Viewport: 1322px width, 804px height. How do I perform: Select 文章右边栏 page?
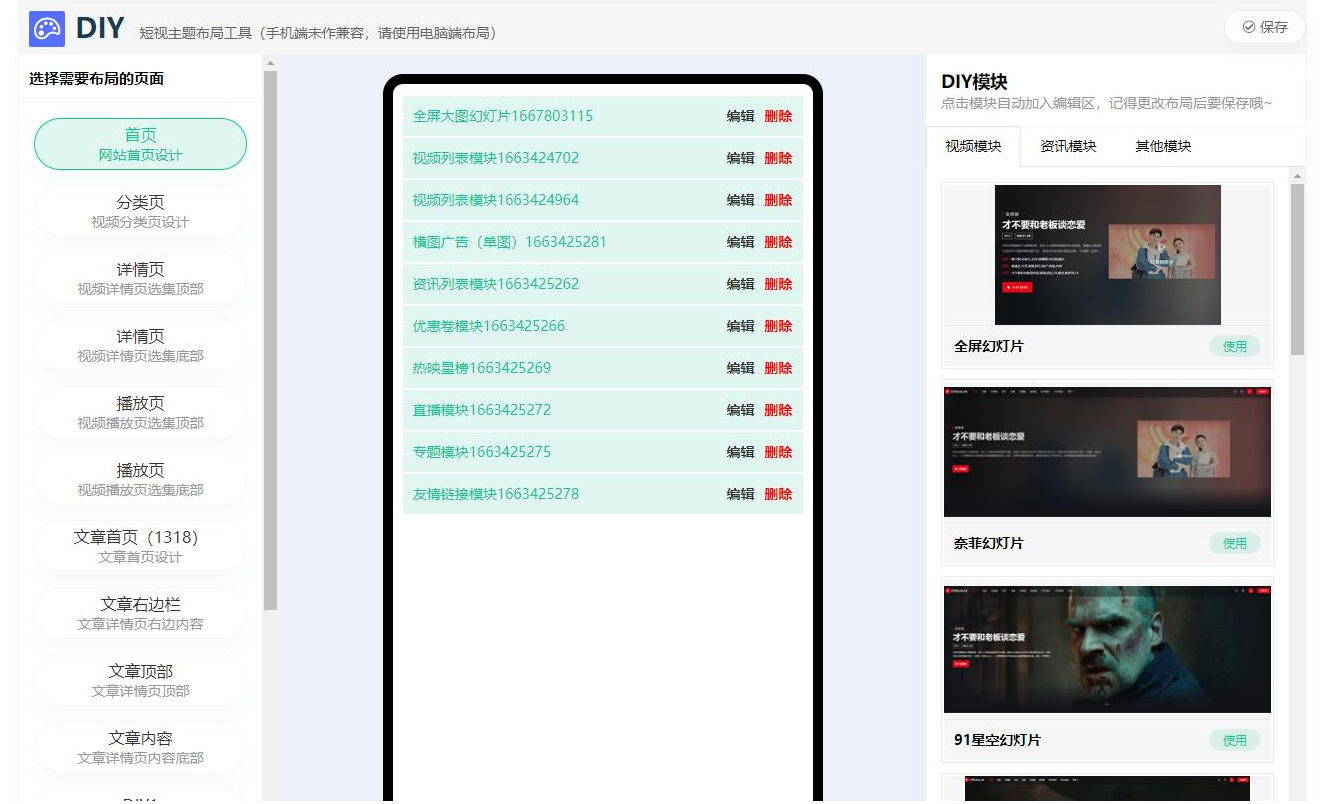tap(140, 613)
